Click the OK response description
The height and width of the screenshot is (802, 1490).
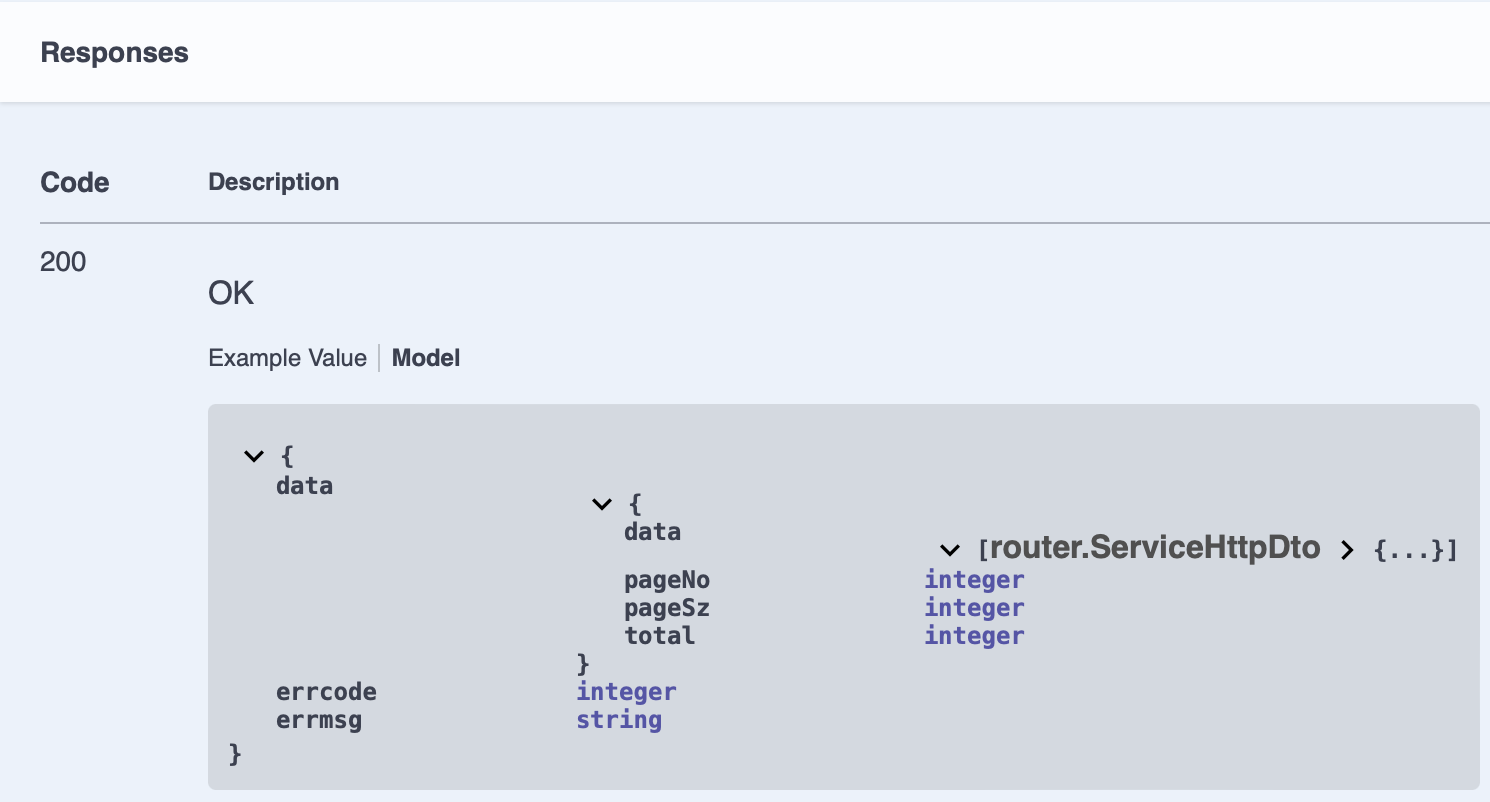[231, 293]
